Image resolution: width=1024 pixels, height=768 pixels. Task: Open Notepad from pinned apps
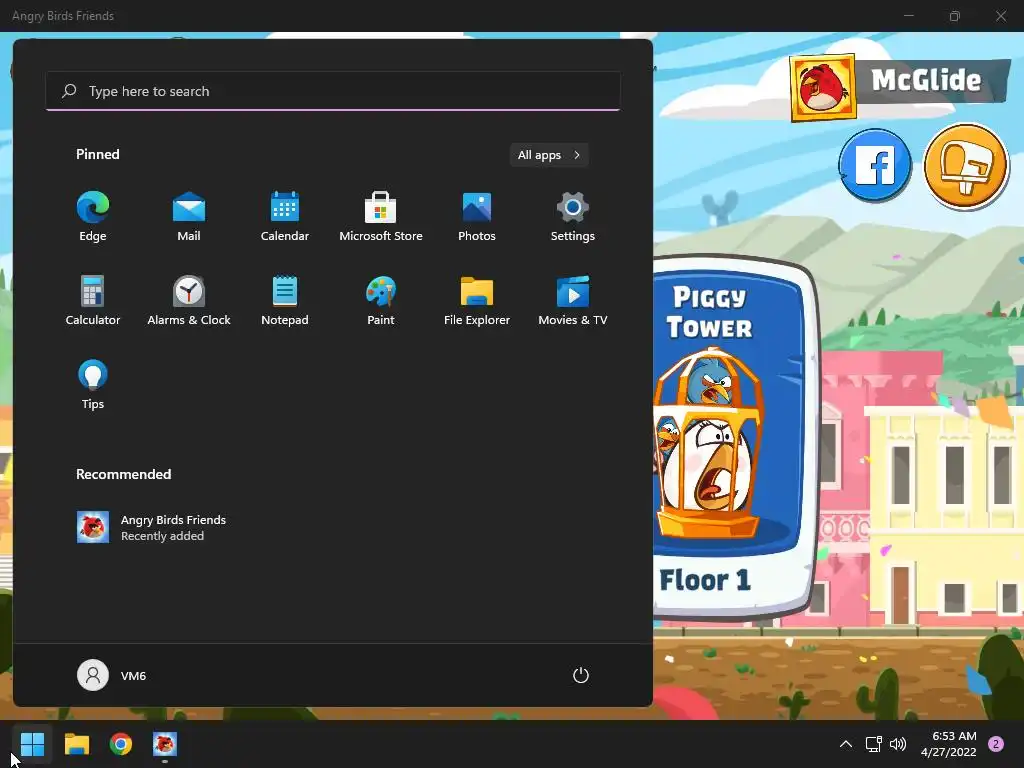pyautogui.click(x=285, y=300)
